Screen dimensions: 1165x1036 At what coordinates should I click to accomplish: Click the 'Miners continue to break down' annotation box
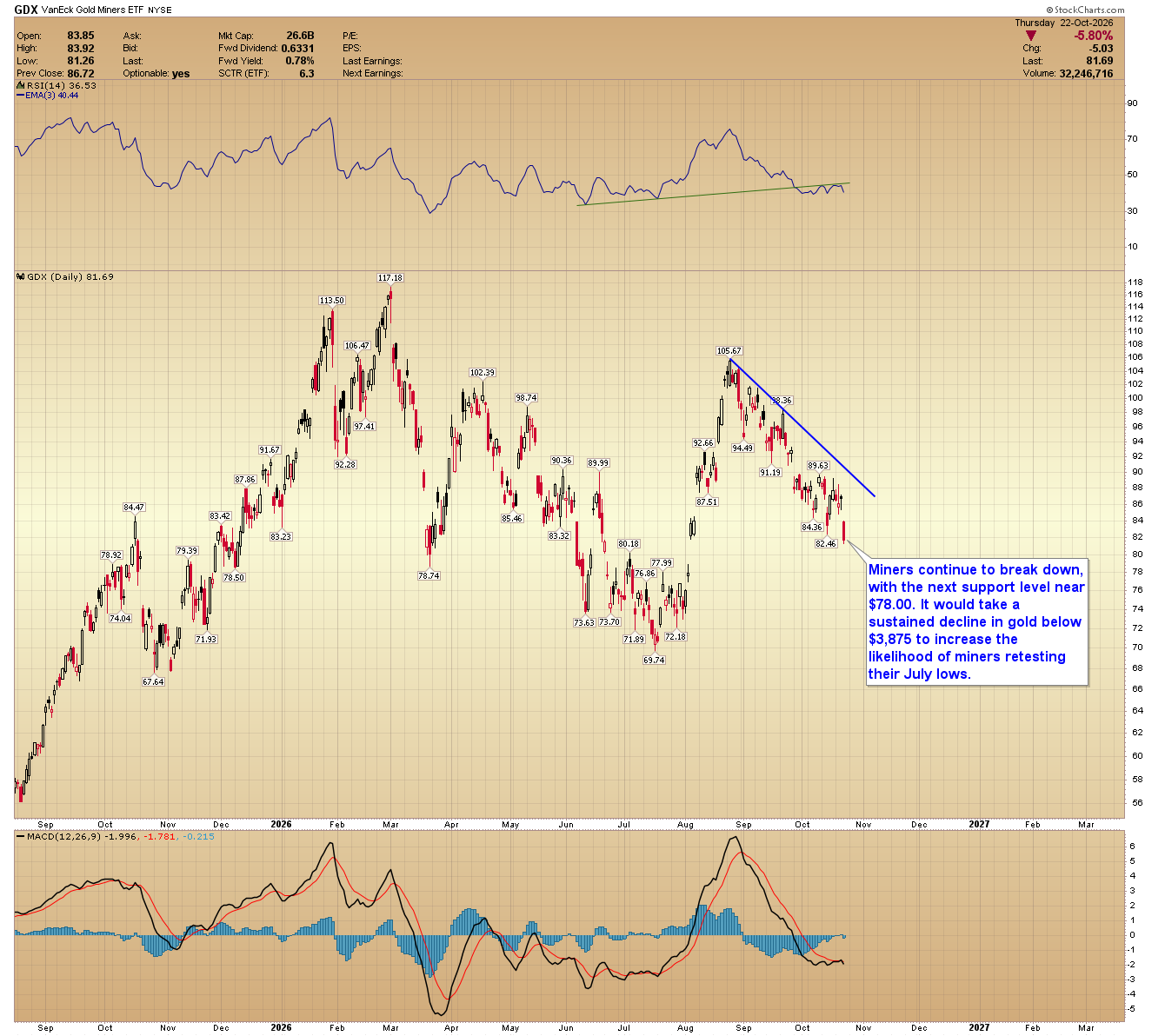977,622
